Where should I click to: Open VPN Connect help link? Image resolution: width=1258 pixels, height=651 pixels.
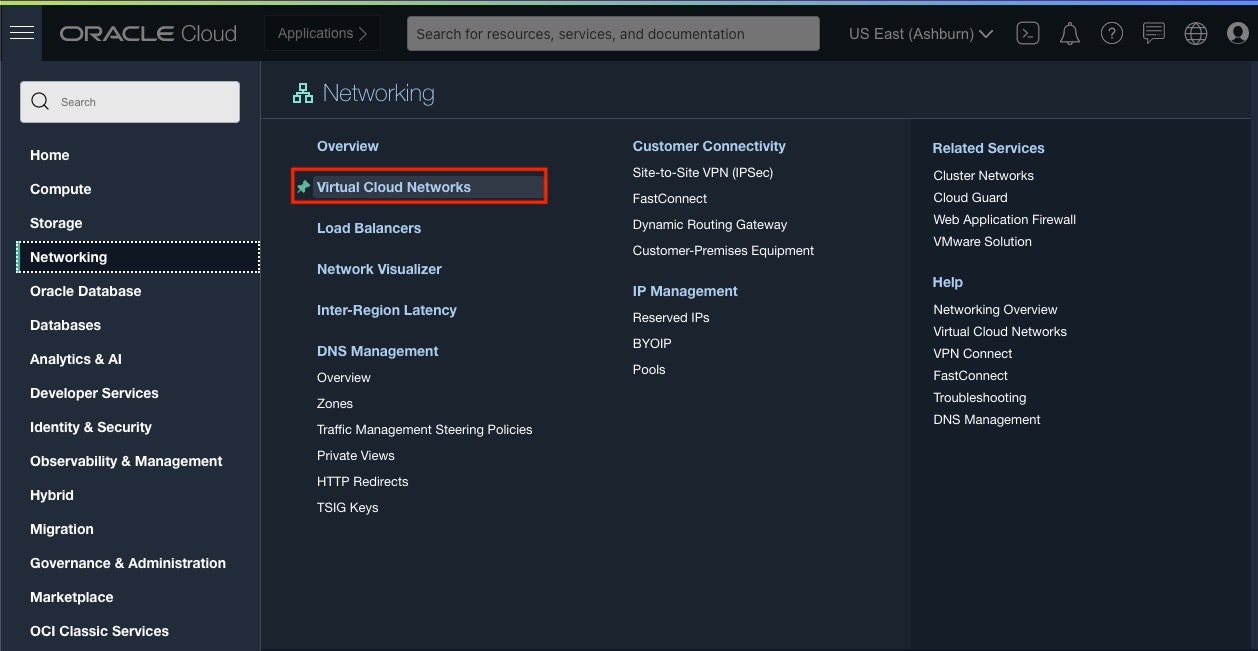coord(973,353)
